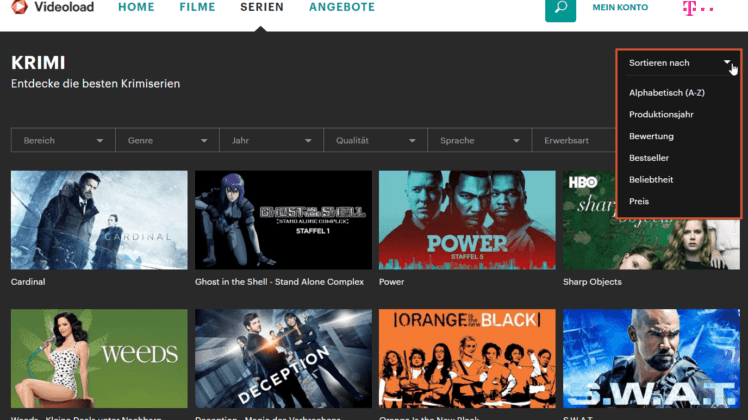Open the ANGEBOTE tab

(342, 7)
